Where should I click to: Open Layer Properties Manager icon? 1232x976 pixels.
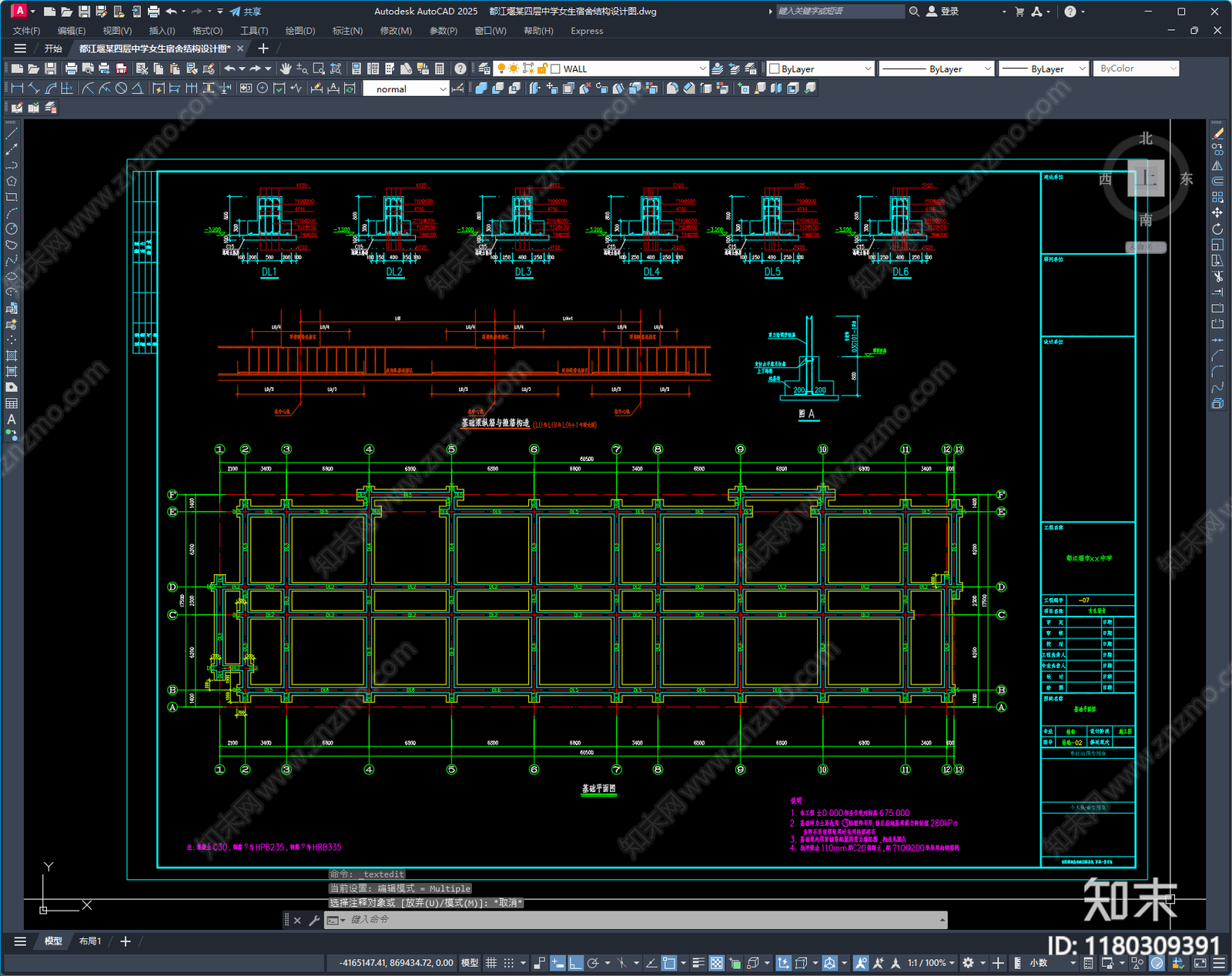pos(484,69)
